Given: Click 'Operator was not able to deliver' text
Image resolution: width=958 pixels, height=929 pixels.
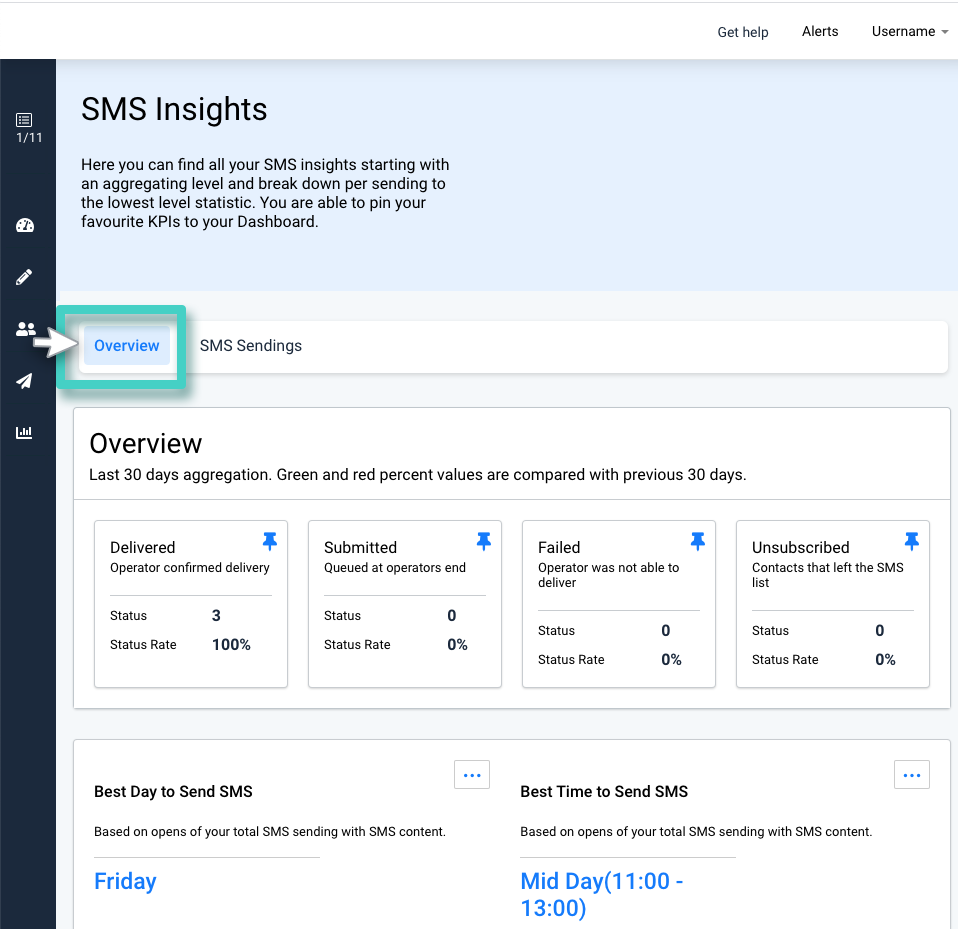Looking at the screenshot, I should [x=608, y=575].
